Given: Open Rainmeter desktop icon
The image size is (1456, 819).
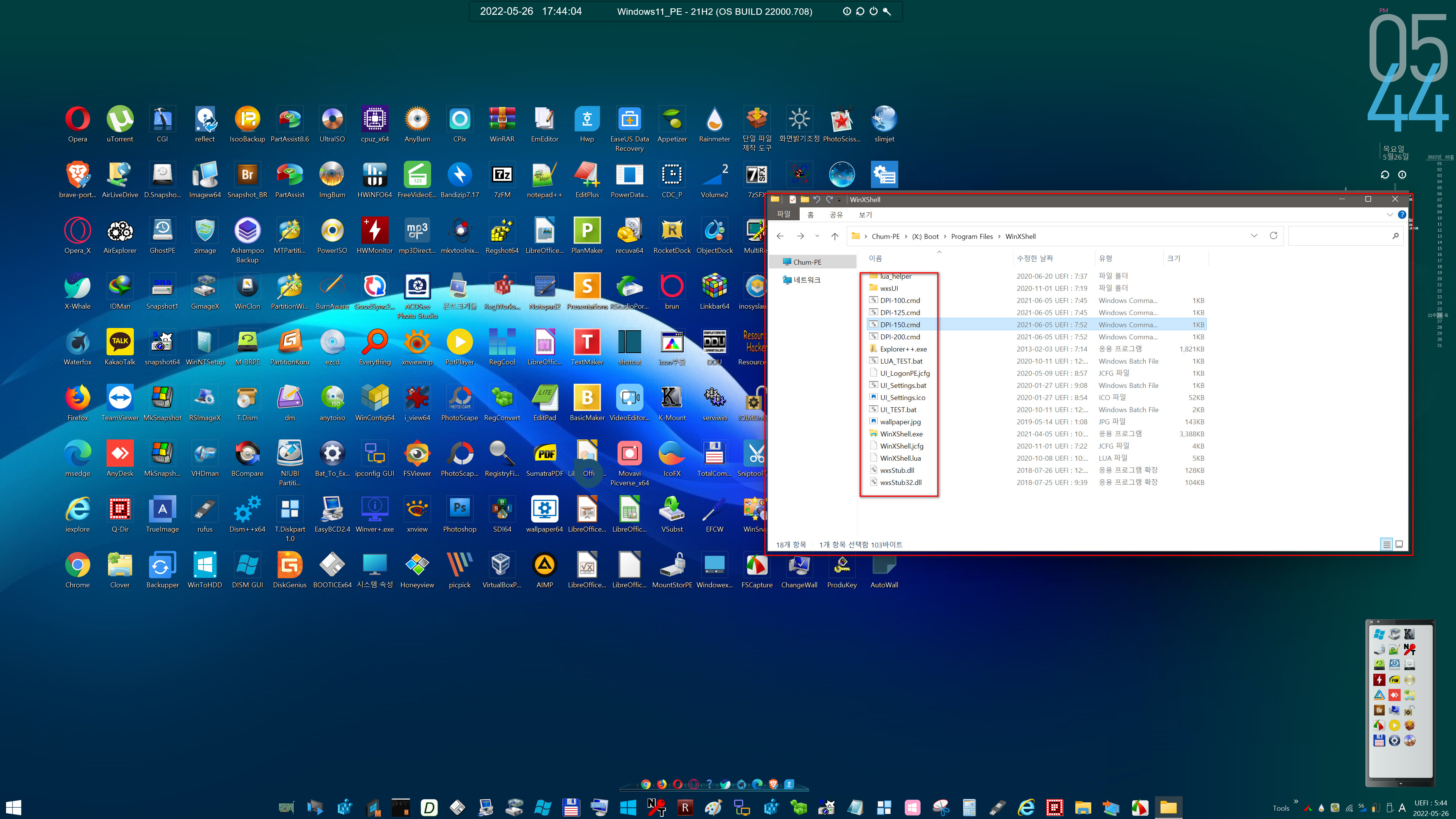Looking at the screenshot, I should (714, 124).
